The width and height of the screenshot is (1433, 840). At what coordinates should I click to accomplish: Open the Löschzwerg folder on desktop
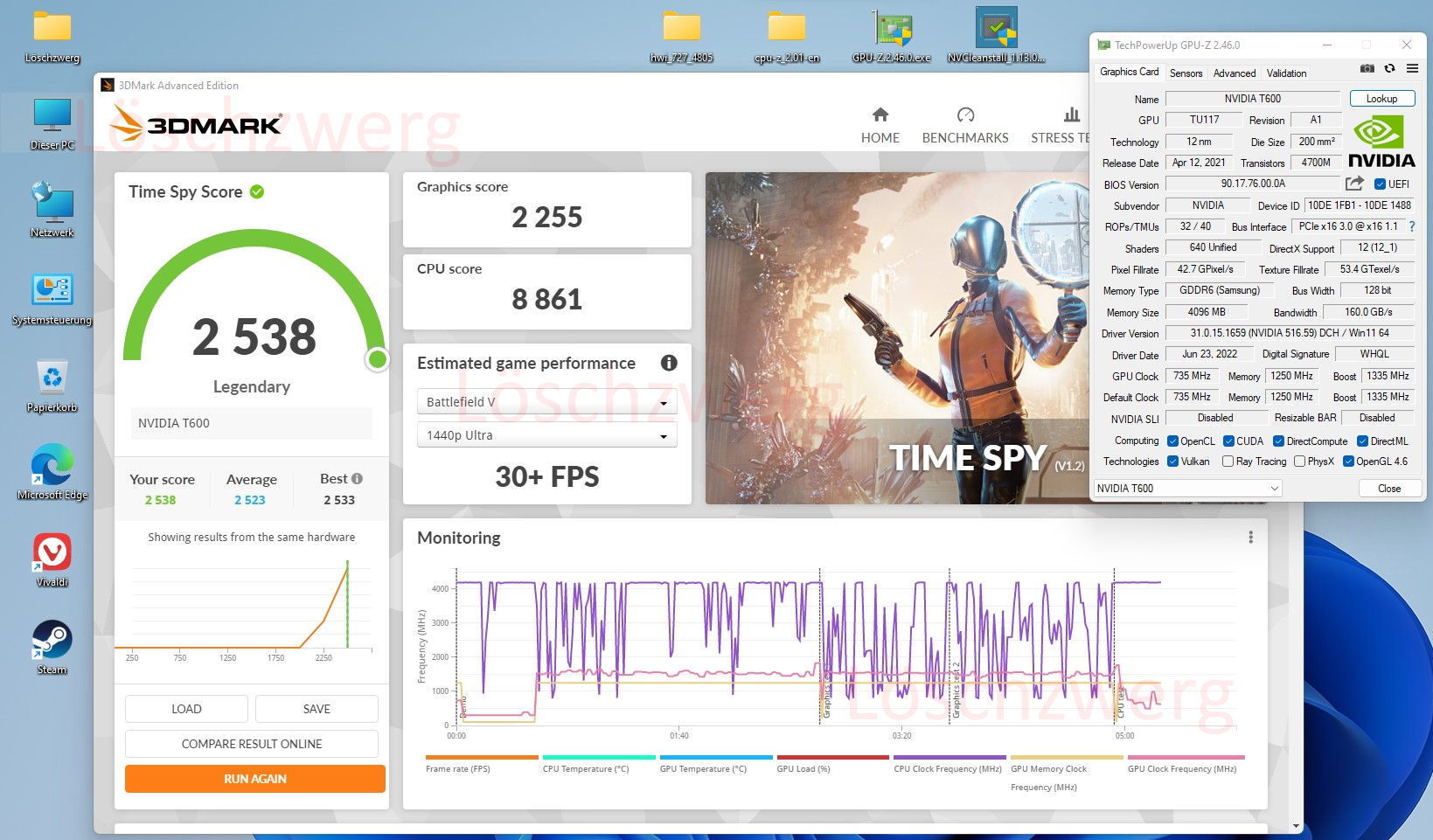[52, 37]
